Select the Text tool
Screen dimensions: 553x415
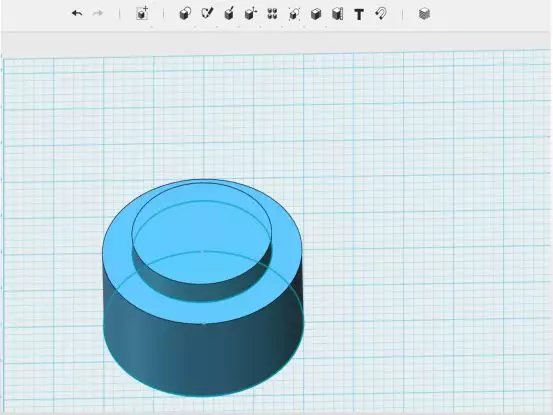[x=359, y=14]
